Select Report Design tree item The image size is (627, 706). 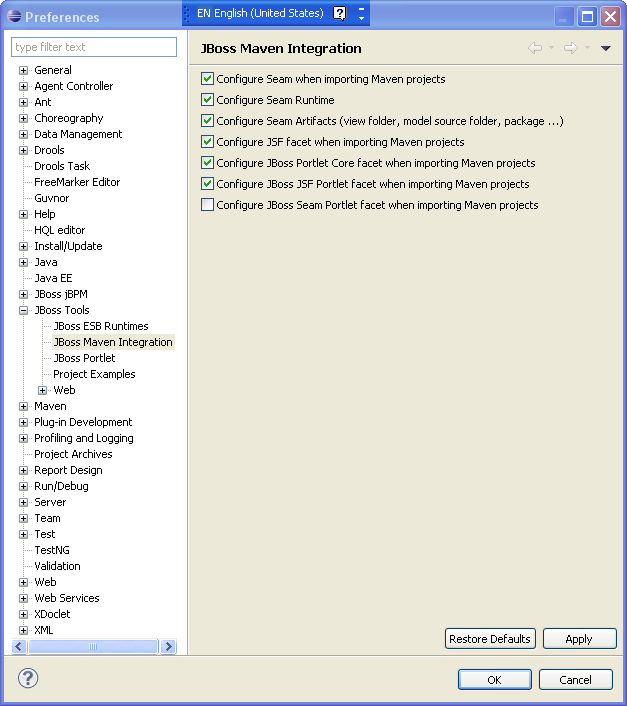(68, 470)
